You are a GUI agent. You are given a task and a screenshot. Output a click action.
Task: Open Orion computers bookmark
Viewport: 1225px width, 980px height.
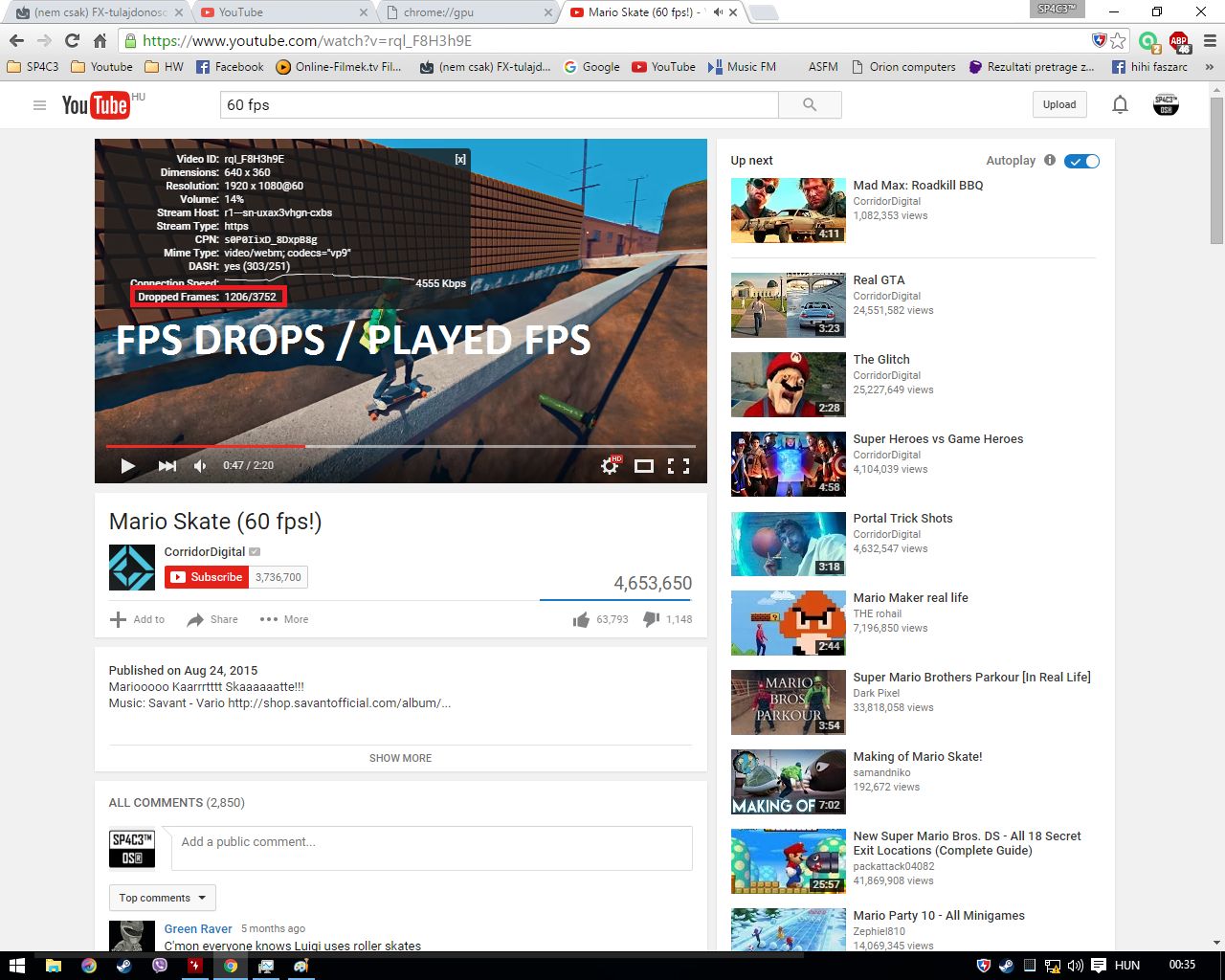tap(903, 67)
